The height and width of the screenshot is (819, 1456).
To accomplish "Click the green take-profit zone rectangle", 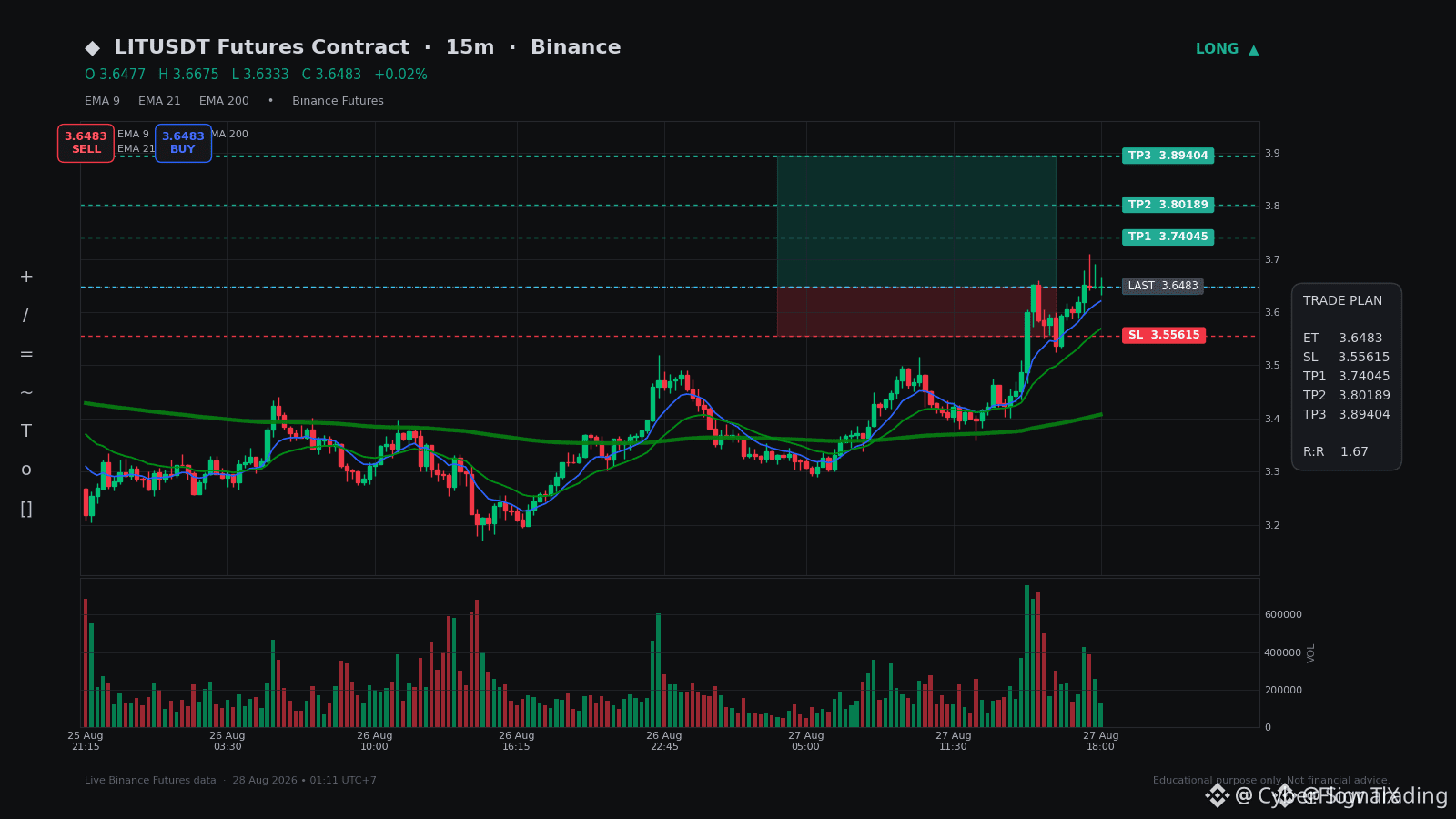I will [x=916, y=221].
